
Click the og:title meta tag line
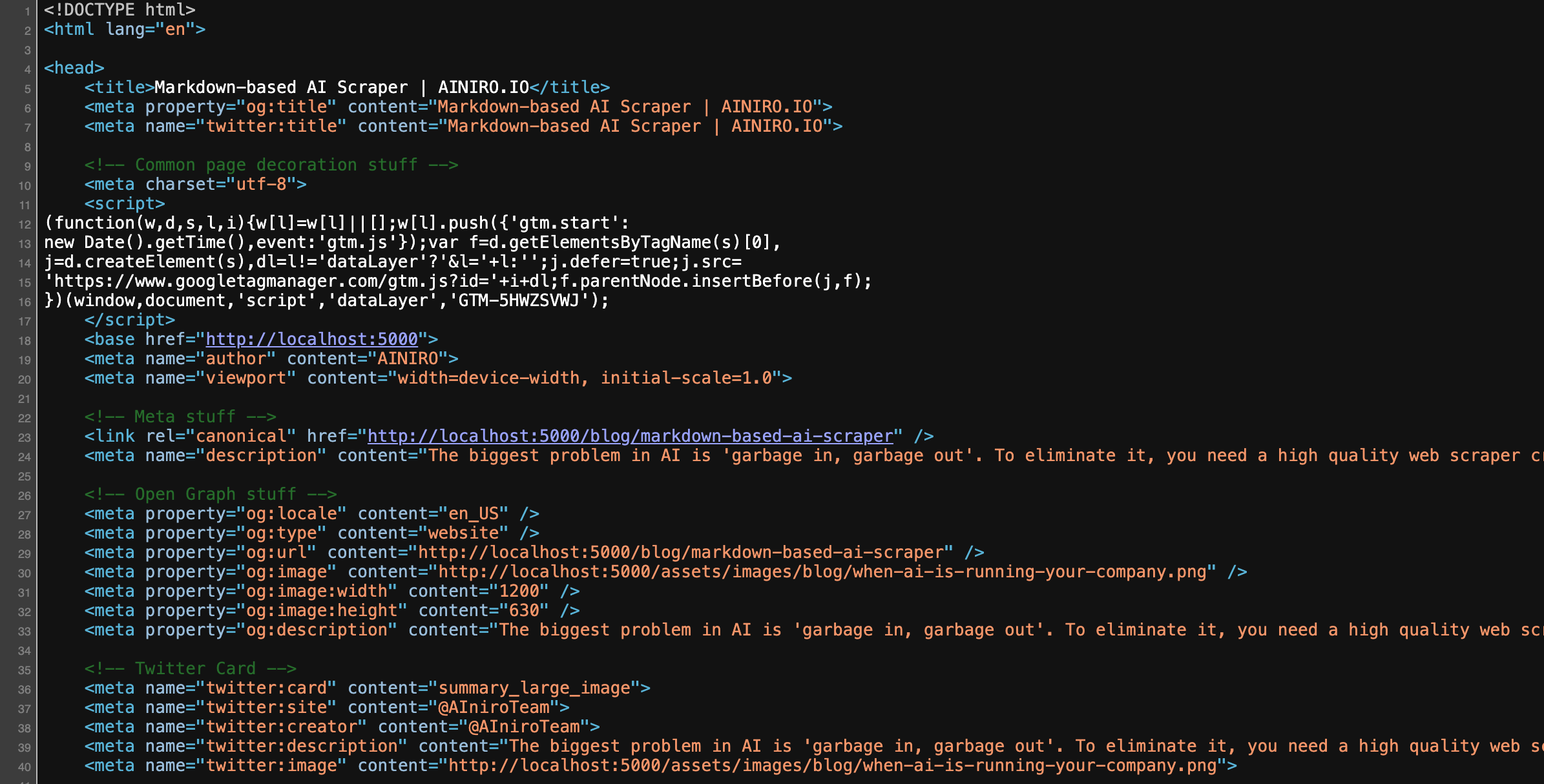(458, 107)
